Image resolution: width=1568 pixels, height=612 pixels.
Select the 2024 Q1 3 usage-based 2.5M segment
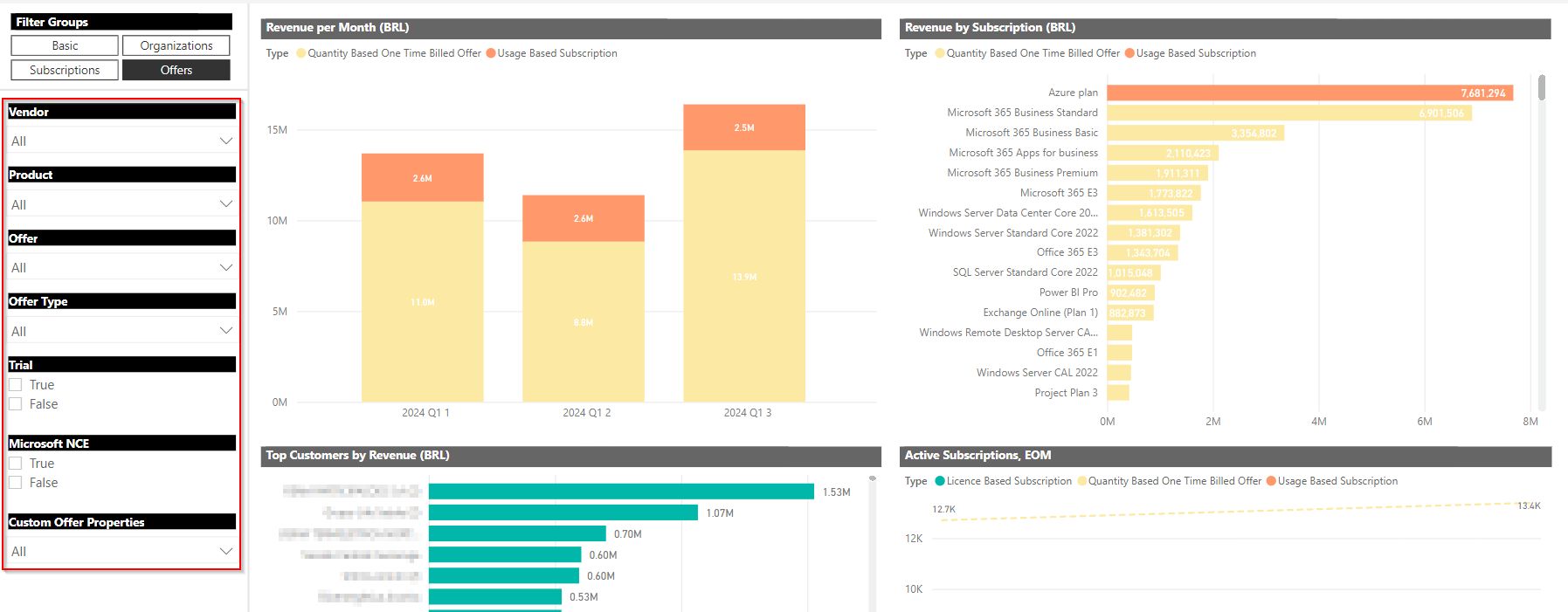tap(744, 127)
